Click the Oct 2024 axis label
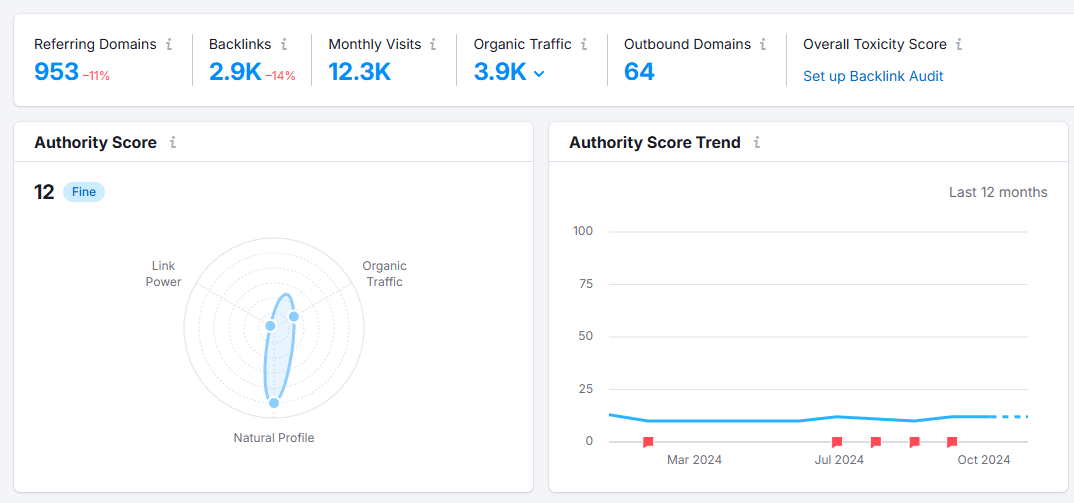Viewport: 1074px width, 503px height. [984, 460]
